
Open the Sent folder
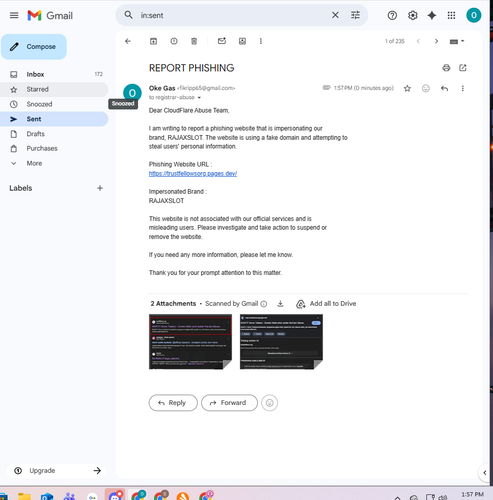point(54,119)
